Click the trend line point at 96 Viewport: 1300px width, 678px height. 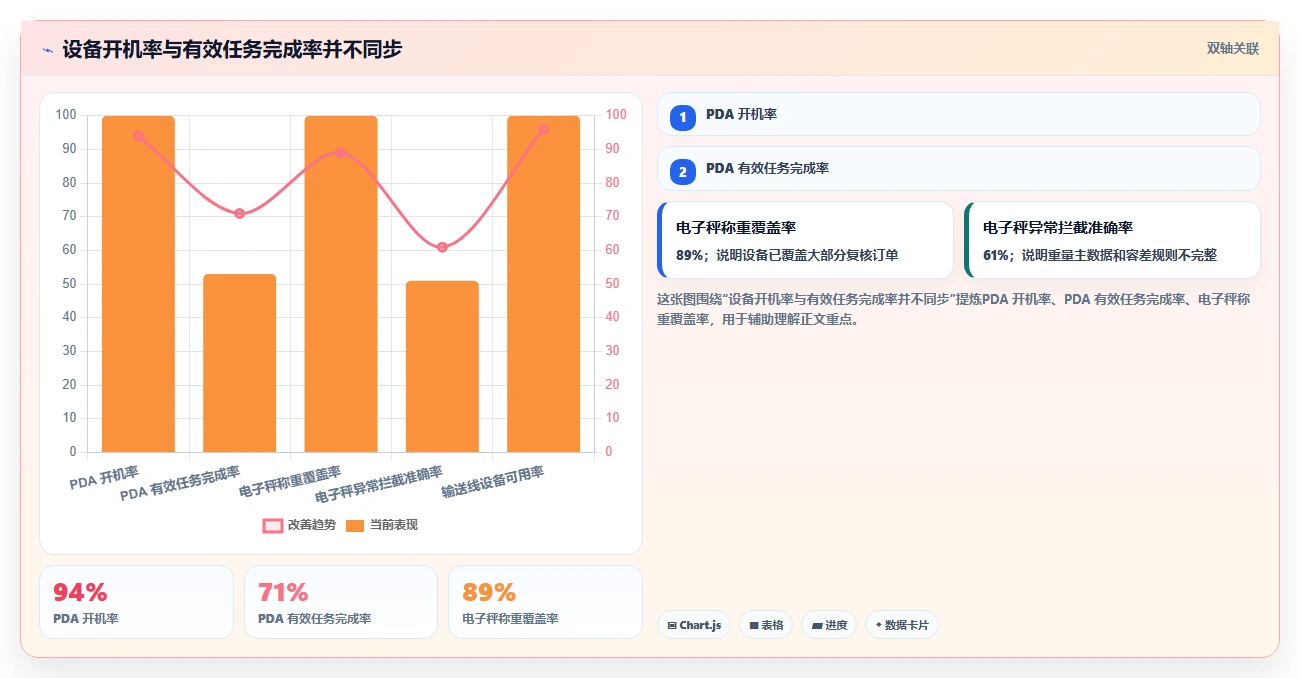(543, 129)
